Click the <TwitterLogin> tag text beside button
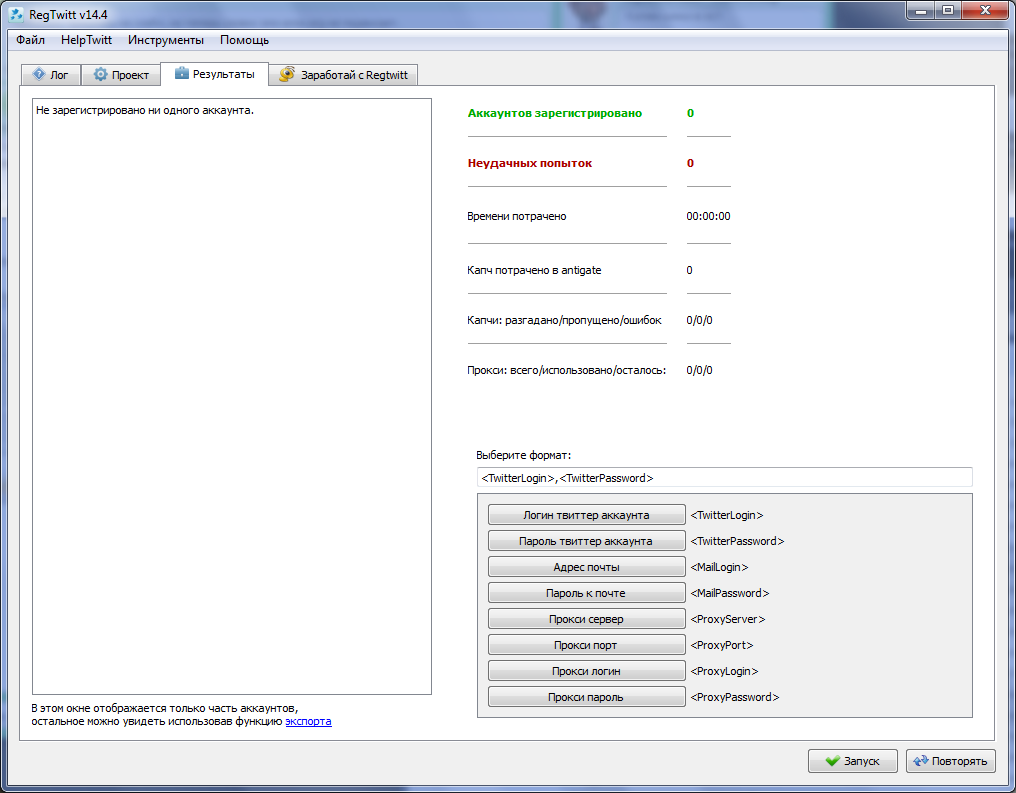The width and height of the screenshot is (1016, 793). tap(727, 515)
